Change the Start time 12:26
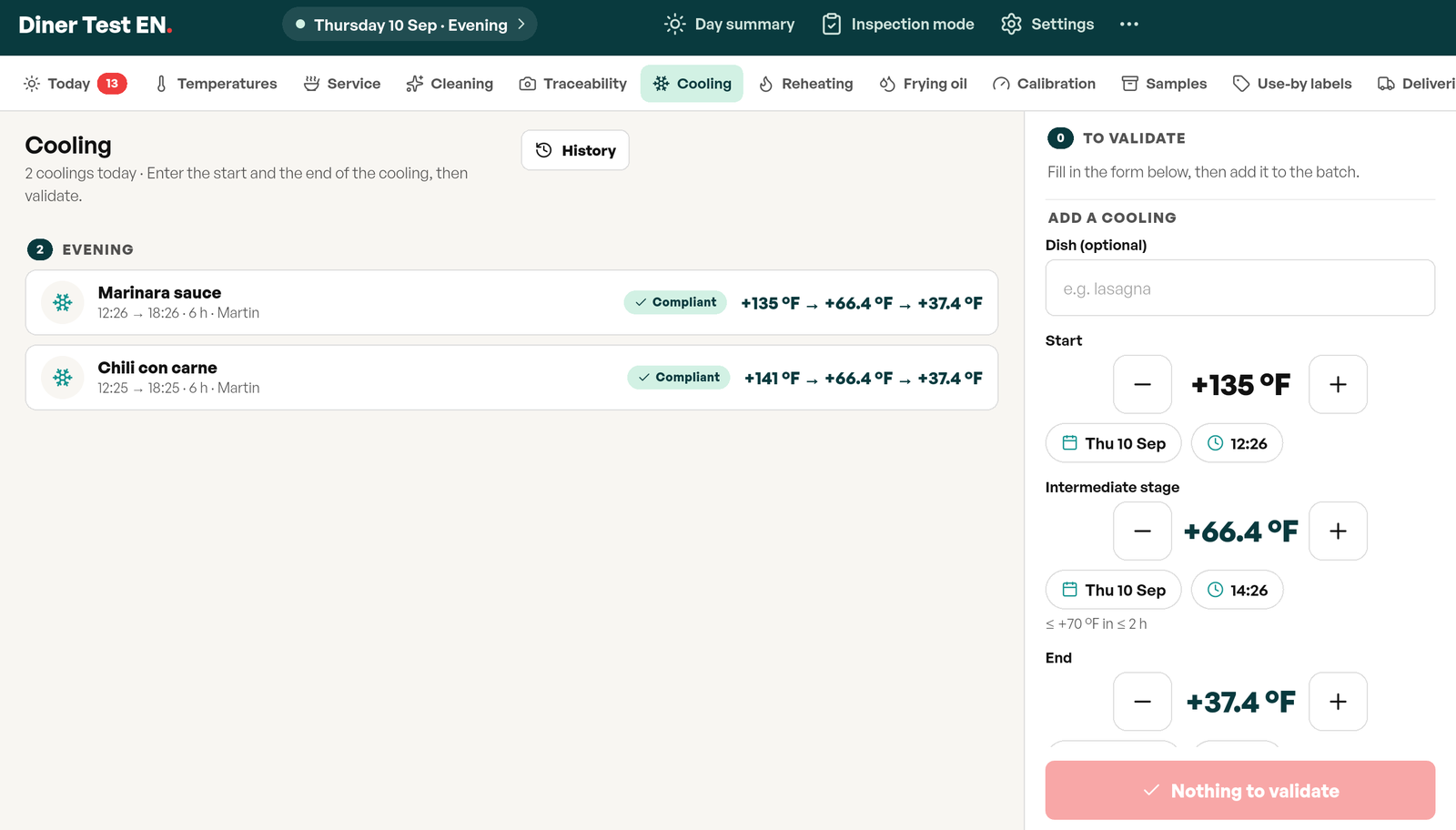 tap(1237, 443)
